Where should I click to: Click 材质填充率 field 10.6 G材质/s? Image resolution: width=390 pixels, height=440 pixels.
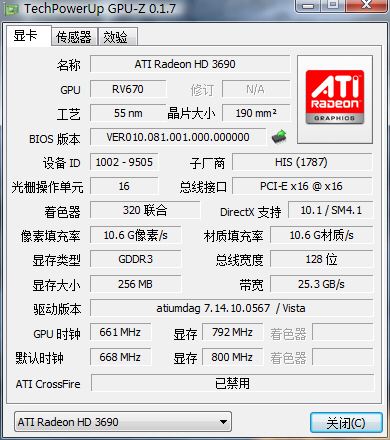coord(321,235)
